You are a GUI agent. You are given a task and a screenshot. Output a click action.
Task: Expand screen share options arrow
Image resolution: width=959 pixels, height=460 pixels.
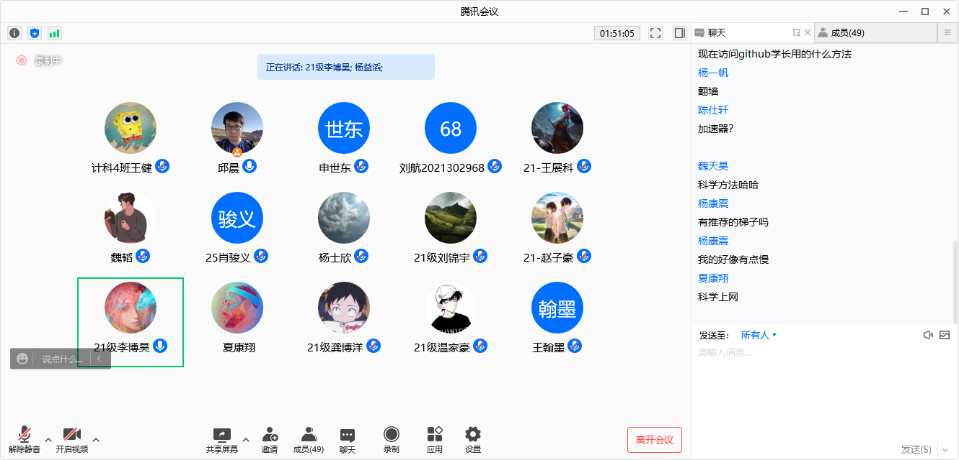245,438
